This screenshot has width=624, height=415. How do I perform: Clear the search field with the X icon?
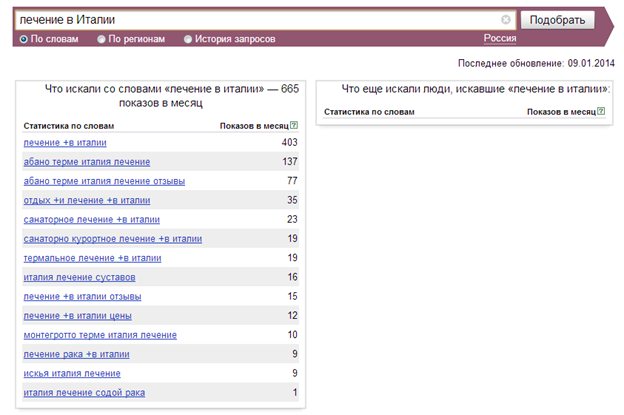[505, 19]
